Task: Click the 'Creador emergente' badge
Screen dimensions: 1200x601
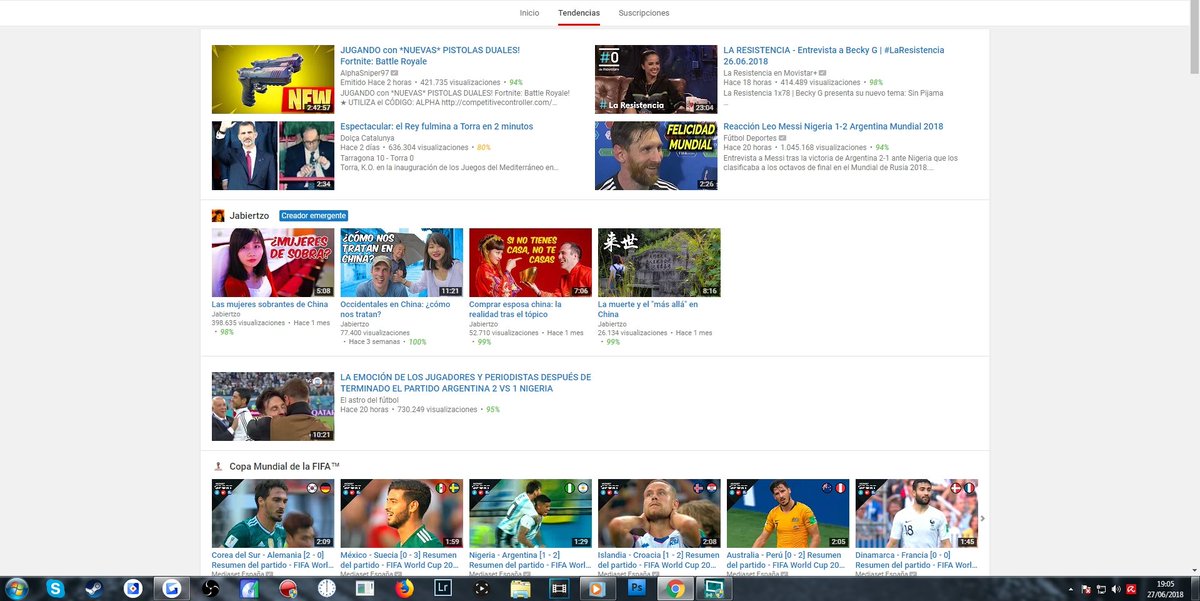Action: click(x=313, y=215)
